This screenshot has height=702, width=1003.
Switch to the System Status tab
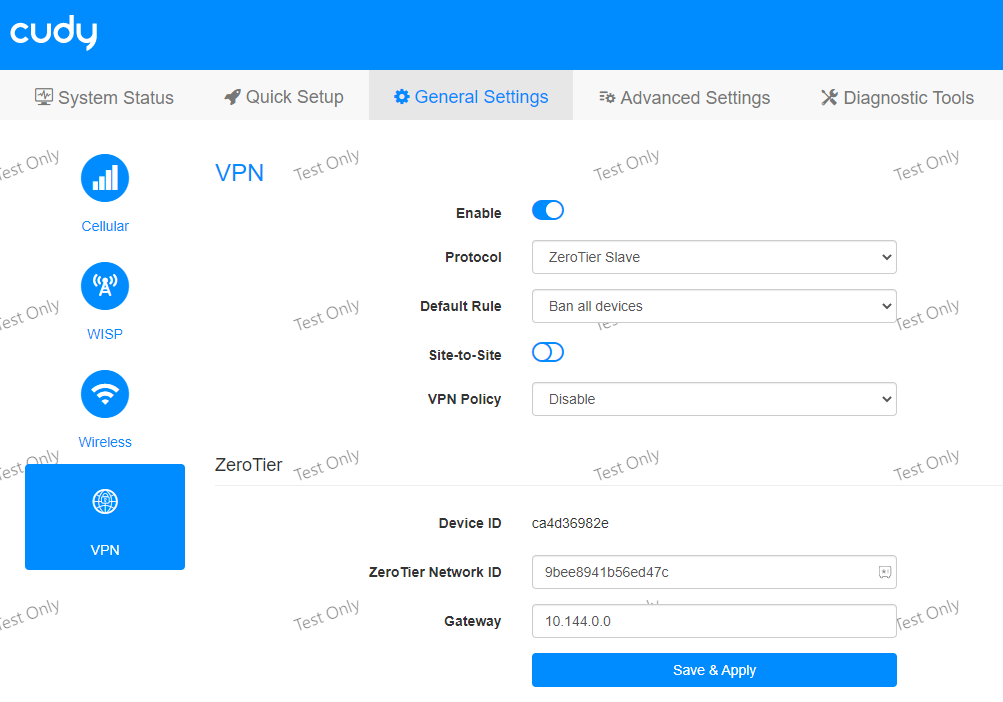[104, 97]
